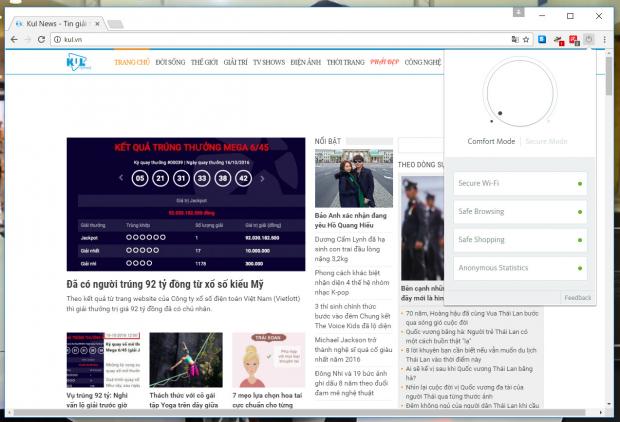Click the browser back arrow
Image resolution: width=620 pixels, height=422 pixels.
pos(12,39)
